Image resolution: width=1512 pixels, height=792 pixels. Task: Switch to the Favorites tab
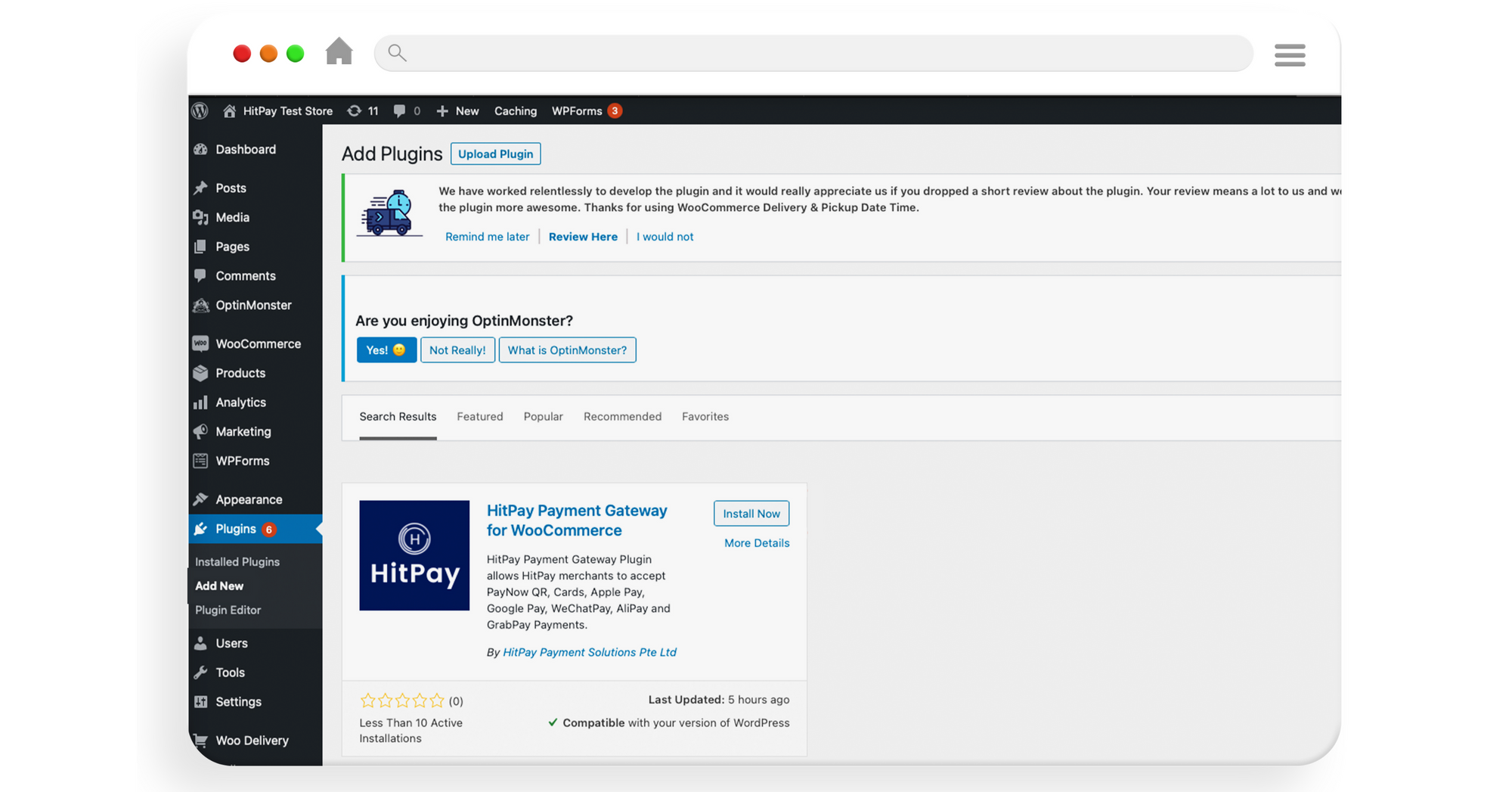pos(705,416)
